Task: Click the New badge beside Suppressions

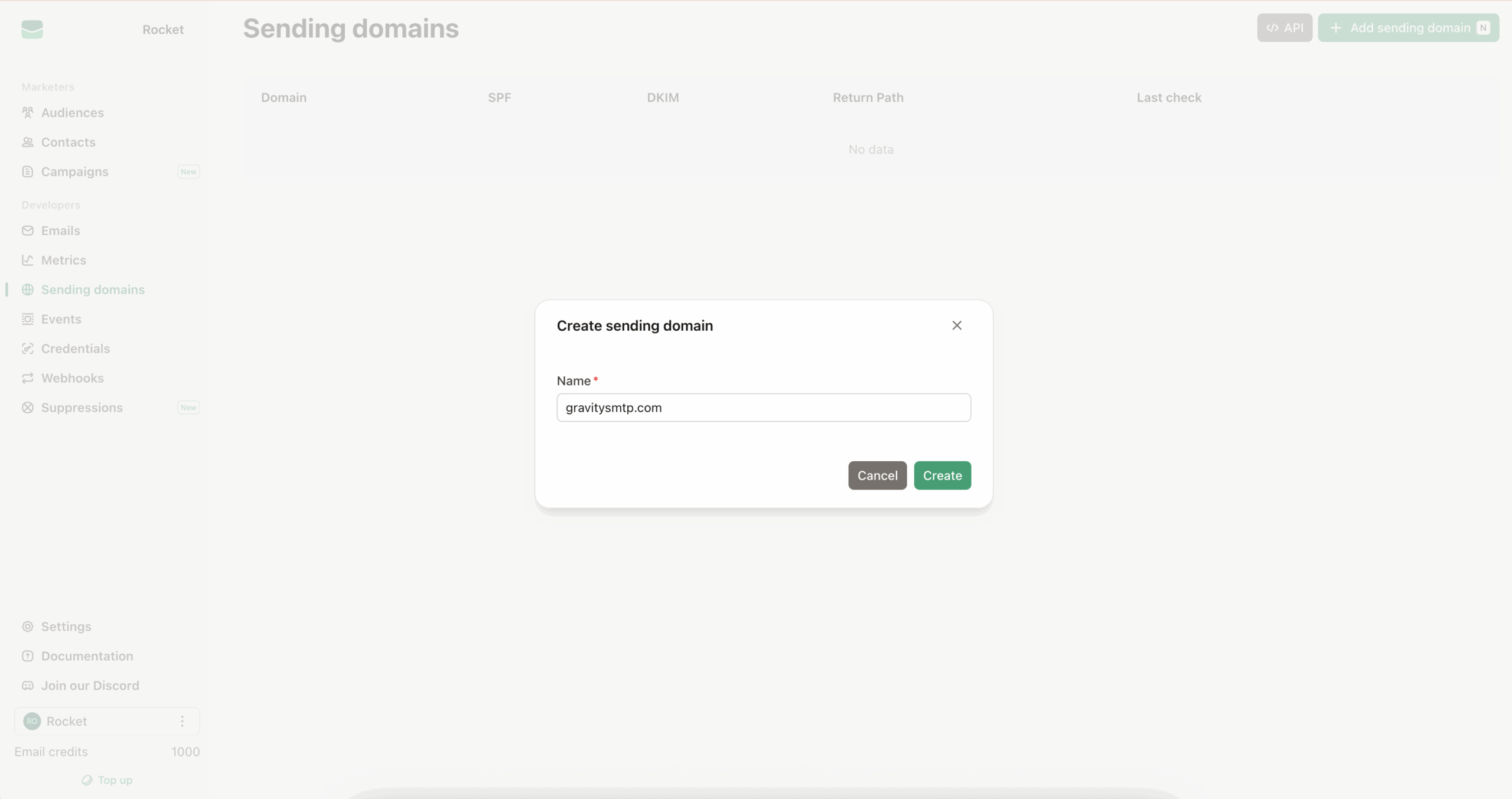Action: (x=188, y=407)
